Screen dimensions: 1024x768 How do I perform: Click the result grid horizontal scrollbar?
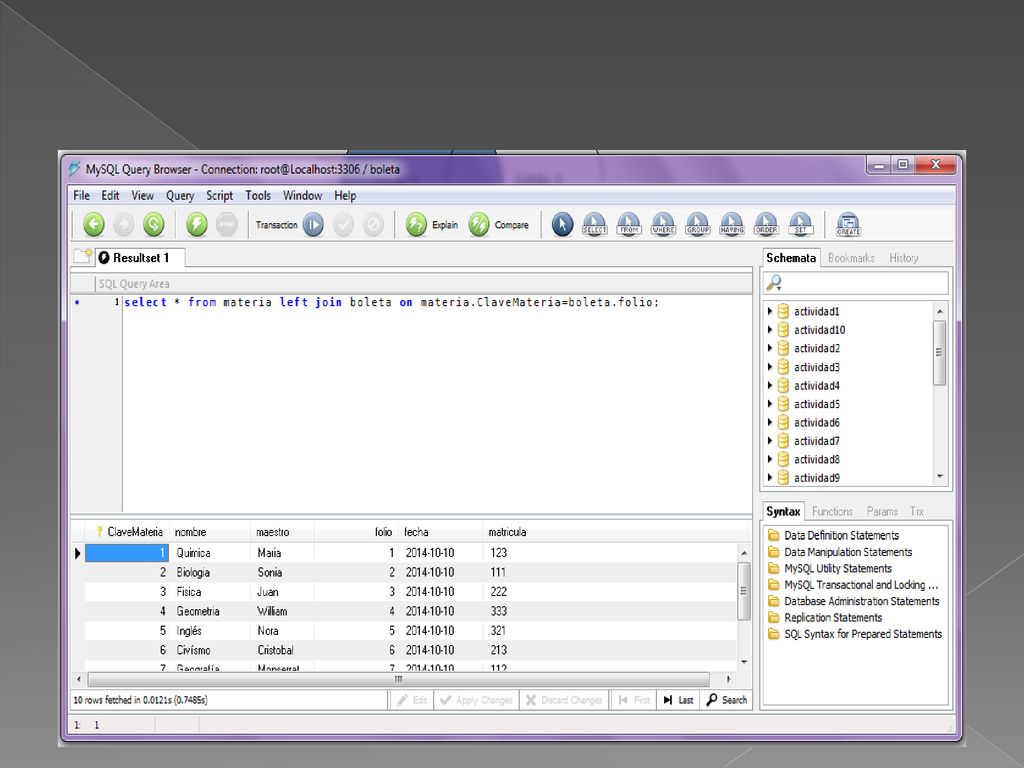398,679
